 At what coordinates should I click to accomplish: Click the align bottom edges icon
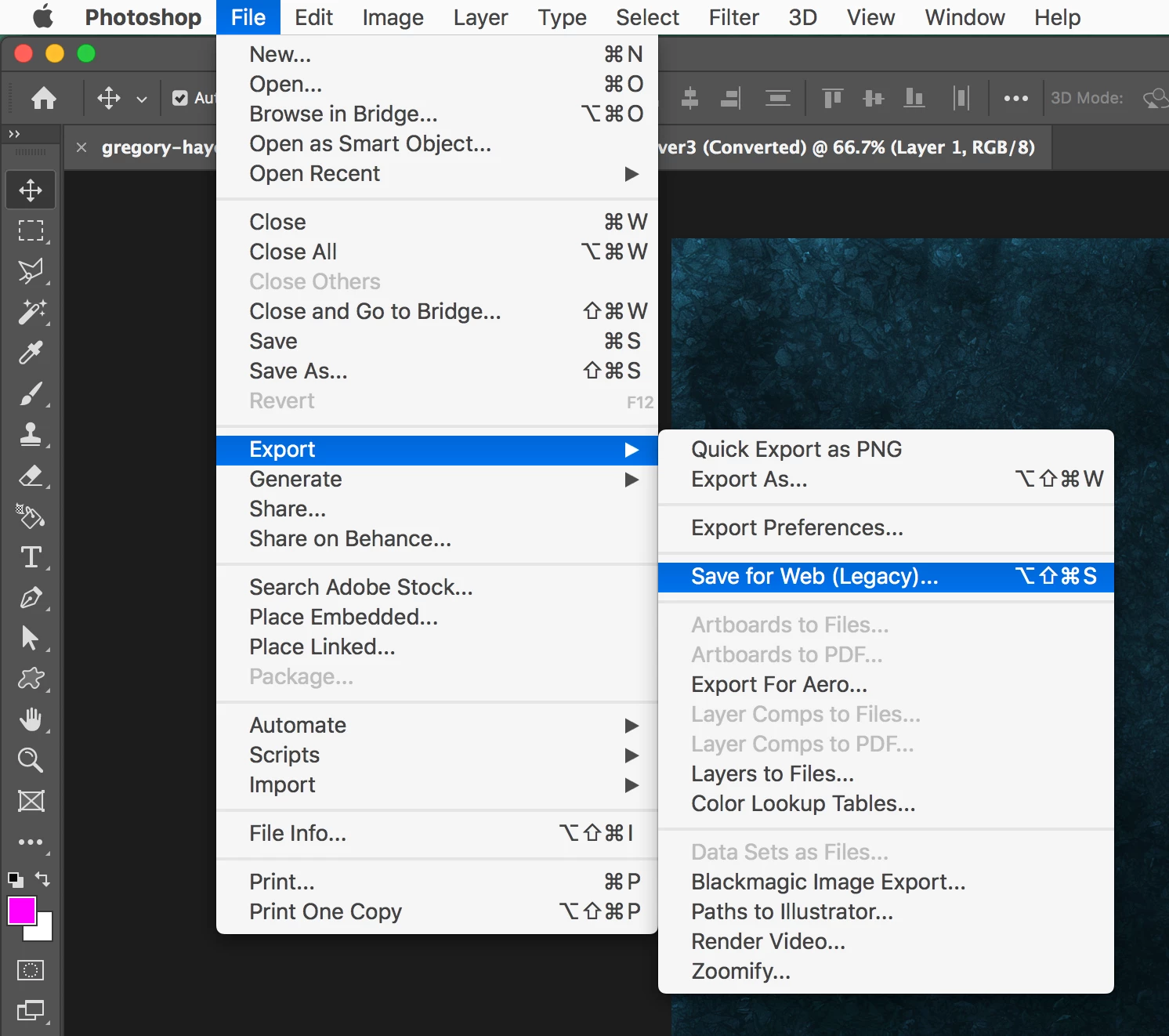point(914,98)
